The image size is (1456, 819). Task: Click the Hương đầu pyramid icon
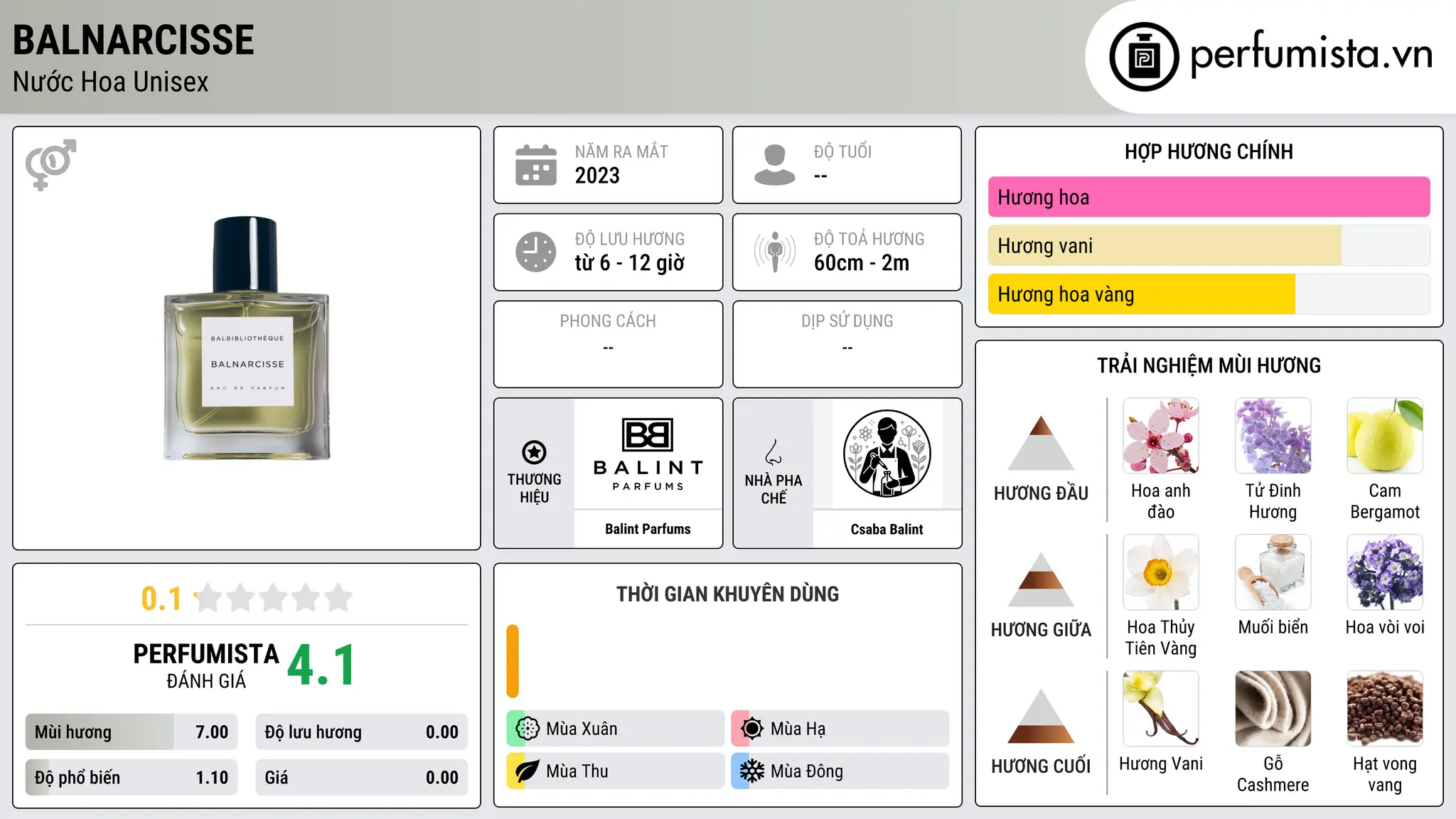tap(1041, 443)
